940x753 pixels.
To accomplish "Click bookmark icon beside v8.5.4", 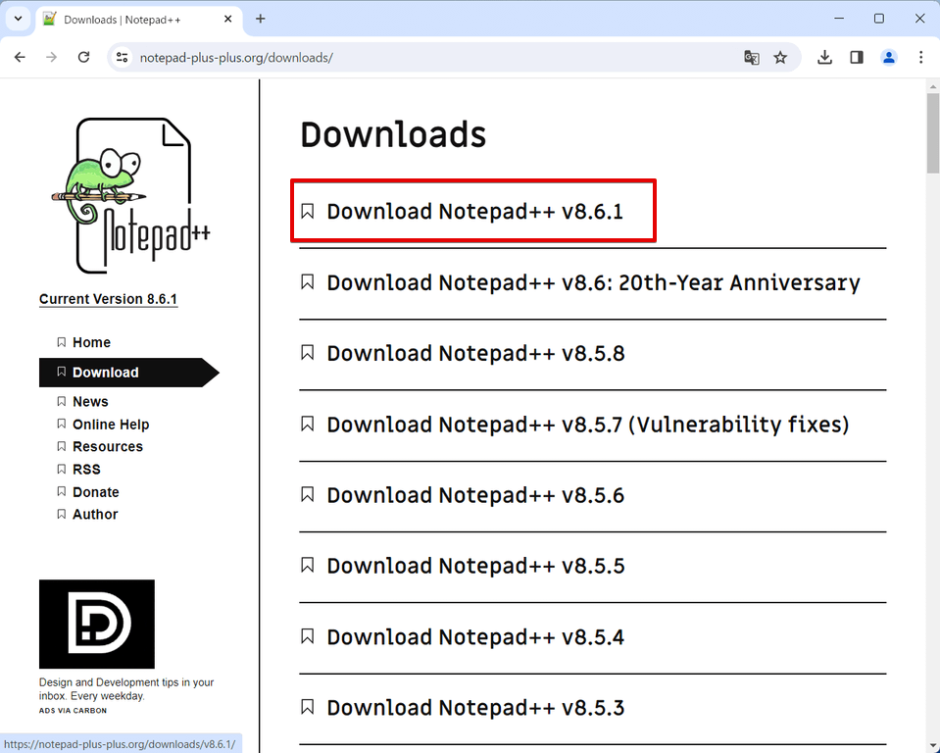I will (x=308, y=636).
